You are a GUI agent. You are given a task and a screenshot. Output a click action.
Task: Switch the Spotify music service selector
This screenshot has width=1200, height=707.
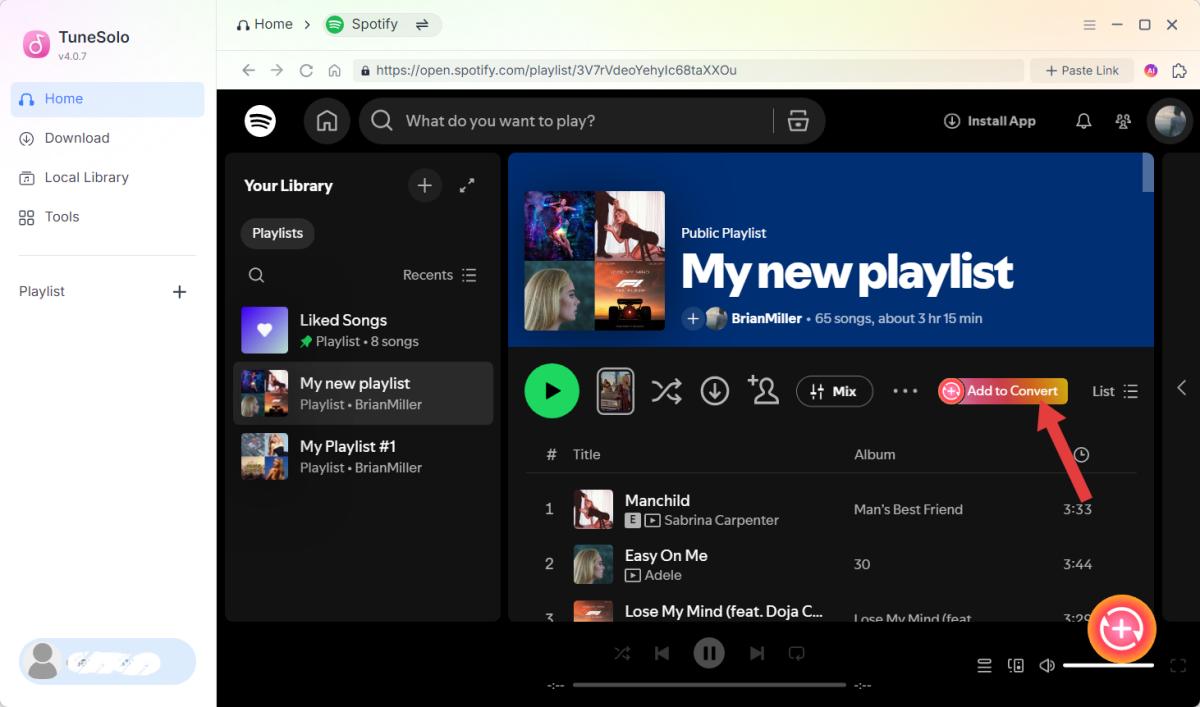click(x=383, y=24)
